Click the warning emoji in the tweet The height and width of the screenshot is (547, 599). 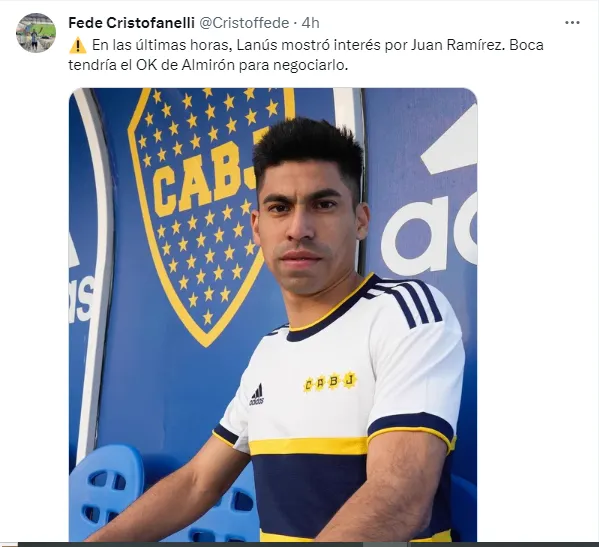click(78, 45)
